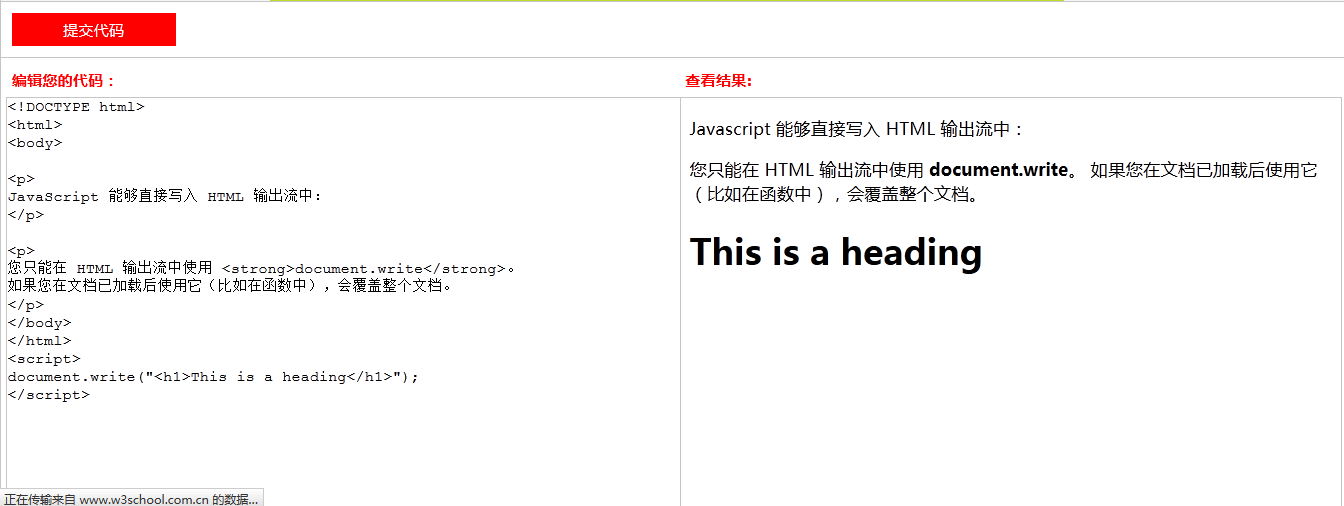Click the opening <html> tag line
This screenshot has width=1344, height=506.
pos(35,125)
